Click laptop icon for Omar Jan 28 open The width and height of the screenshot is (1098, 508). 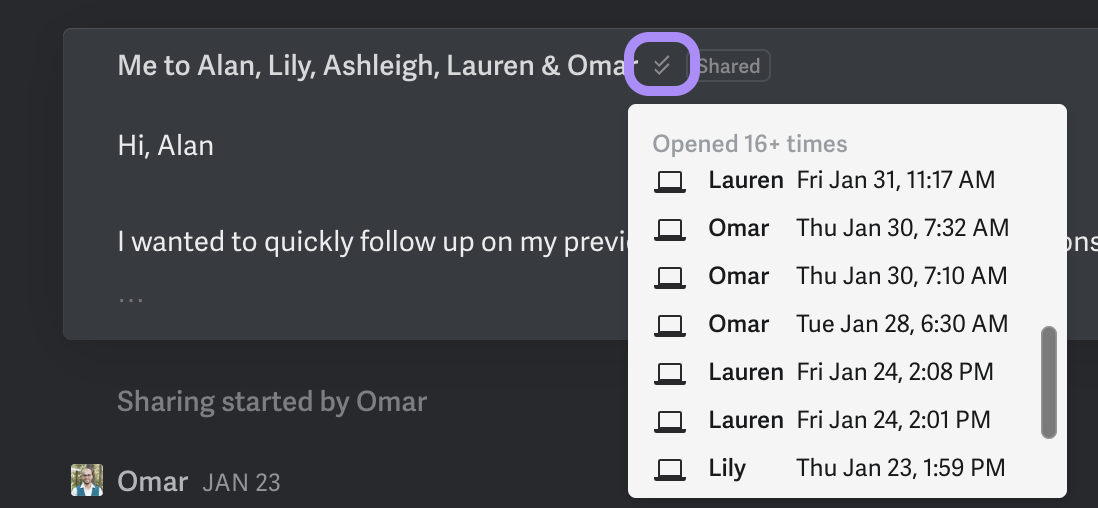tap(669, 325)
